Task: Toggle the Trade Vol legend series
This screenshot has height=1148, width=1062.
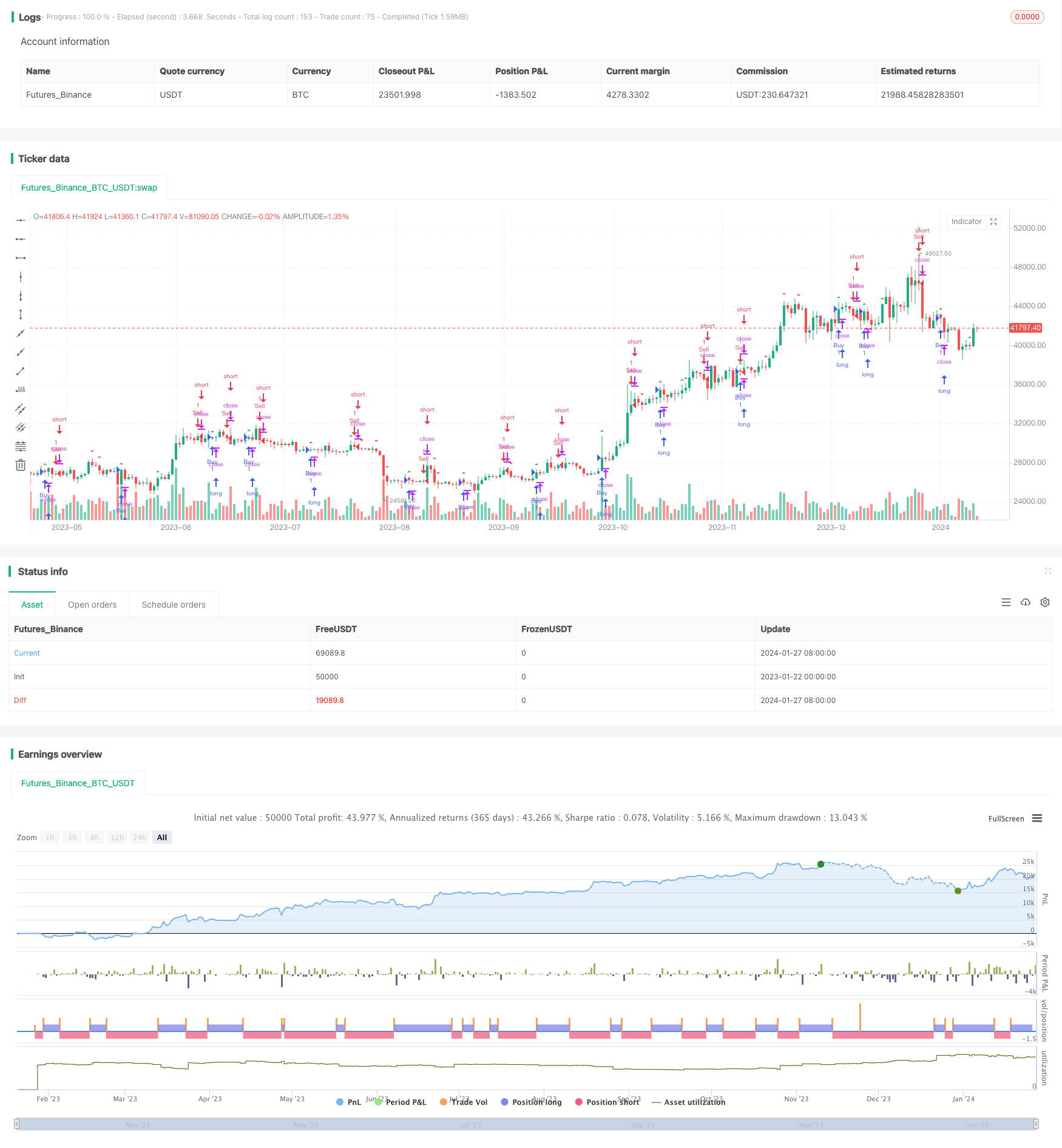Action: tap(464, 1102)
